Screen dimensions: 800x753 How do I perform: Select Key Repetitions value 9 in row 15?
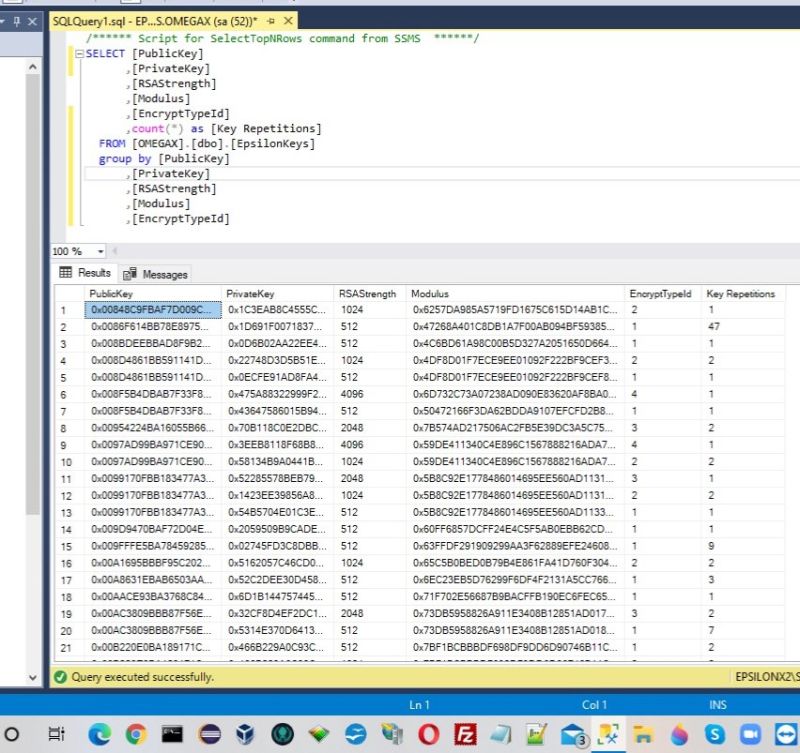point(742,546)
